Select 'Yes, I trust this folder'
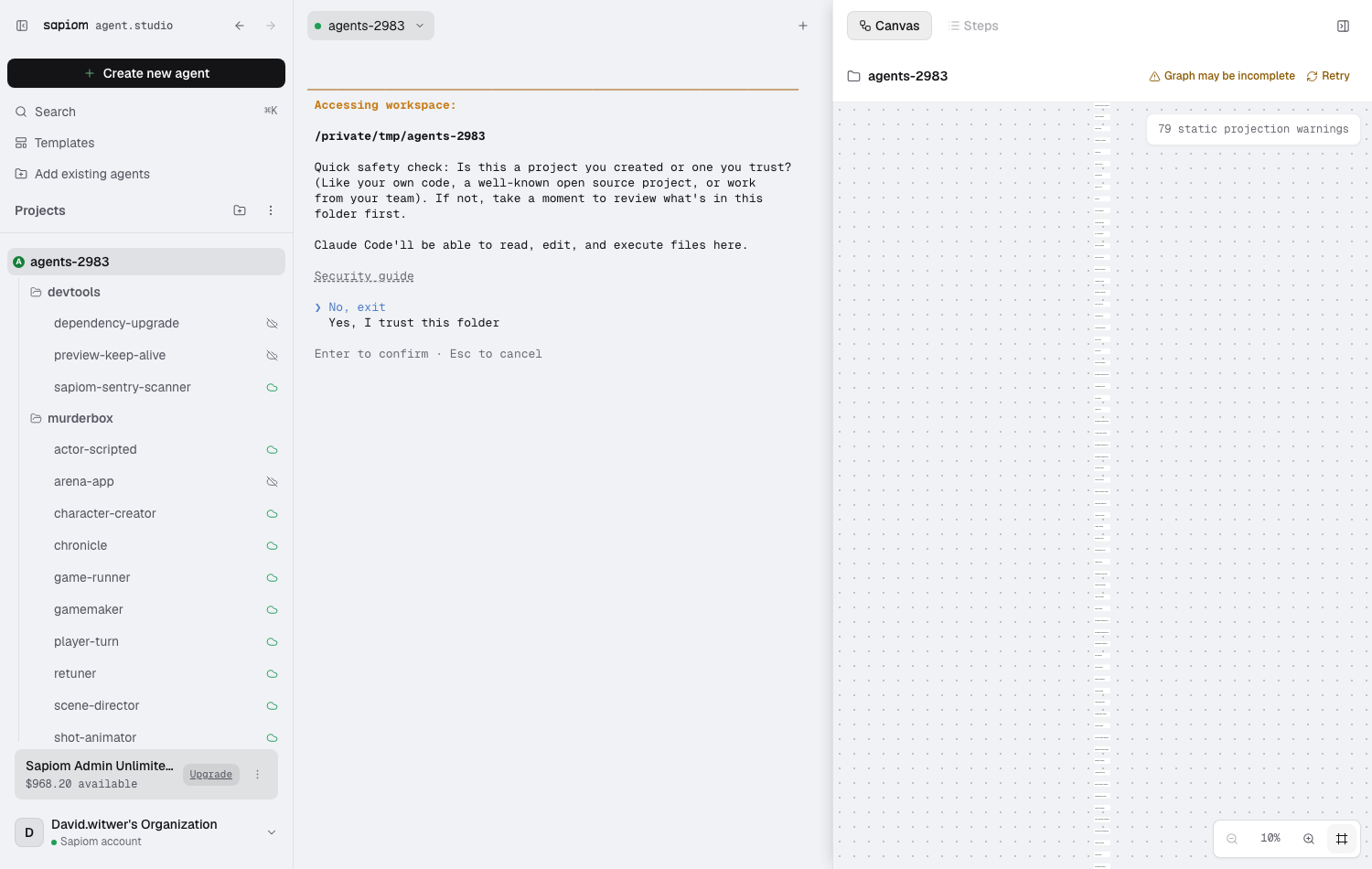The height and width of the screenshot is (869, 1372). click(413, 323)
